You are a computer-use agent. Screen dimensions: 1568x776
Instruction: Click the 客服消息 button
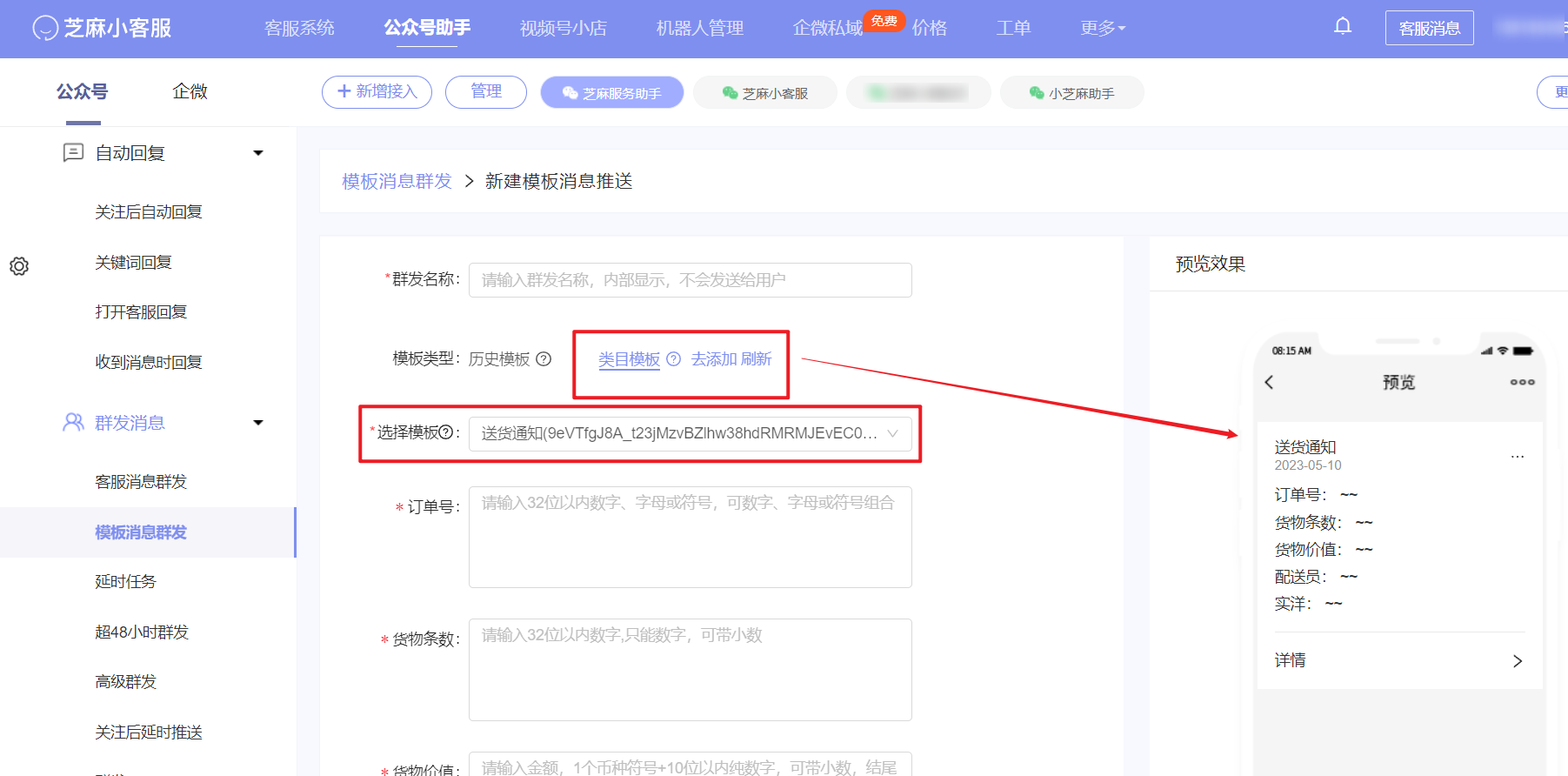pyautogui.click(x=1429, y=28)
